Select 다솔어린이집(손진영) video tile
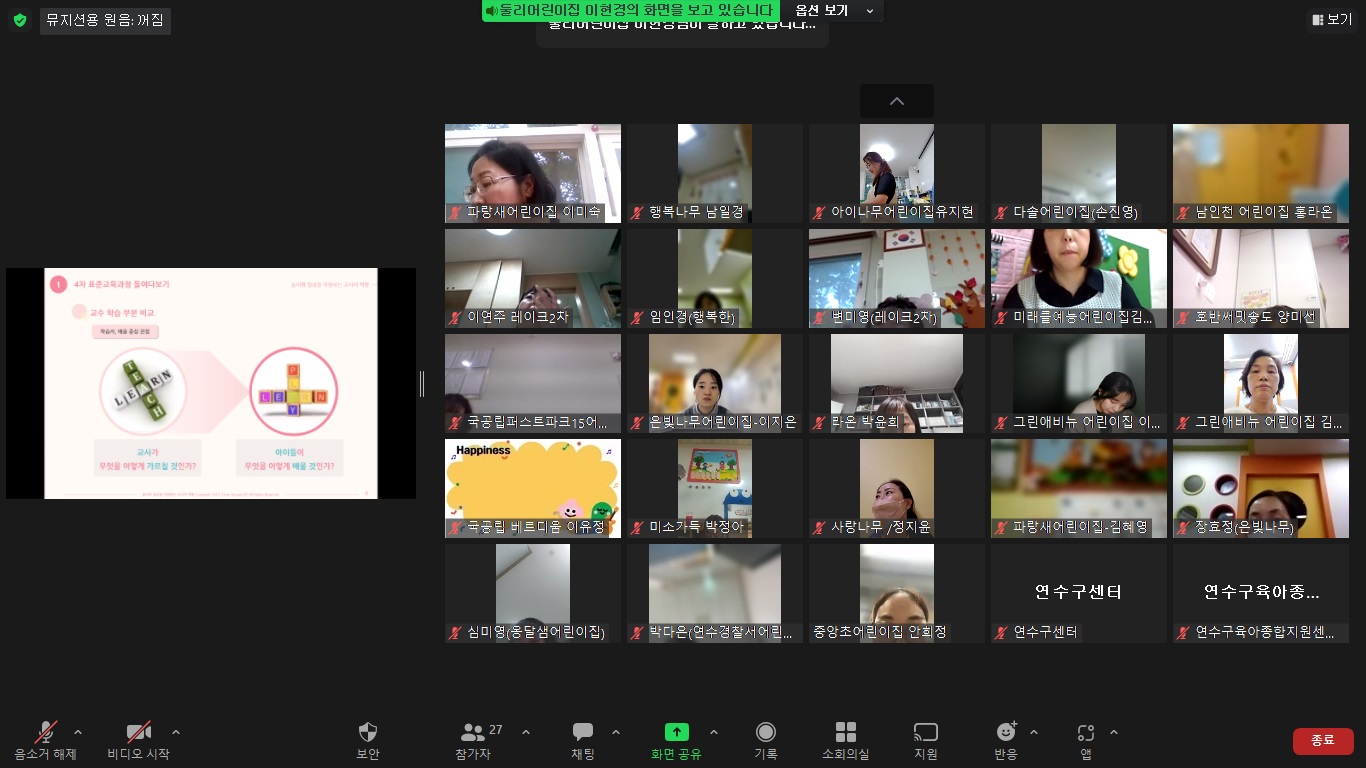The height and width of the screenshot is (768, 1366). (1079, 173)
